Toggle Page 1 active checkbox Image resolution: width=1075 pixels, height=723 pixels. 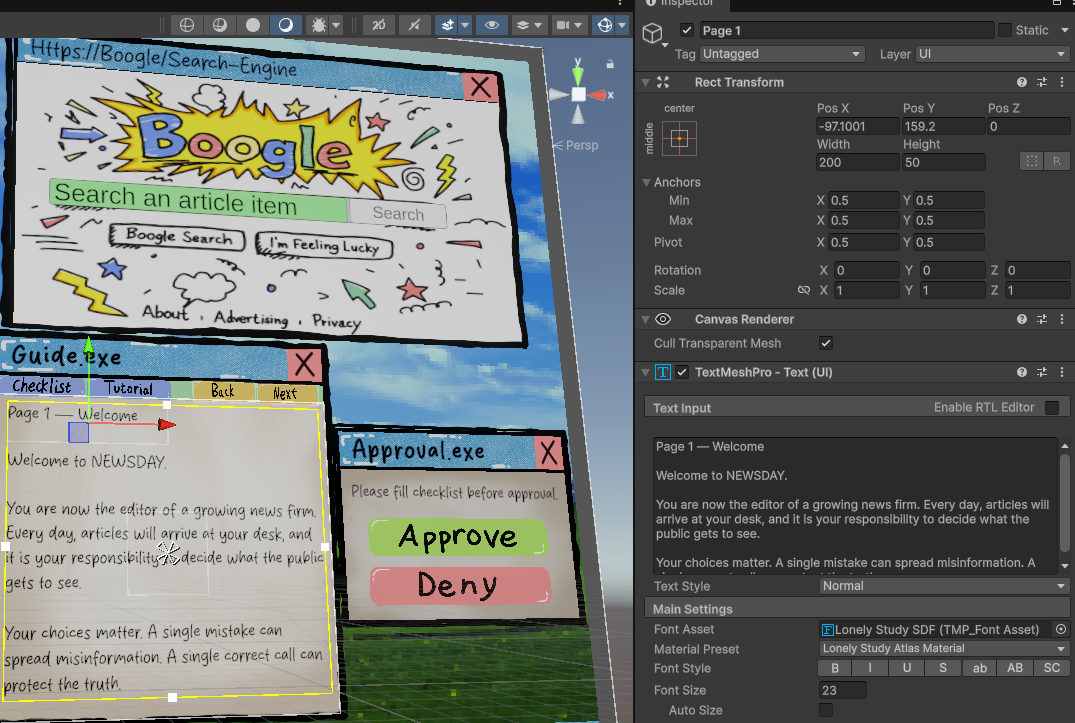(686, 30)
